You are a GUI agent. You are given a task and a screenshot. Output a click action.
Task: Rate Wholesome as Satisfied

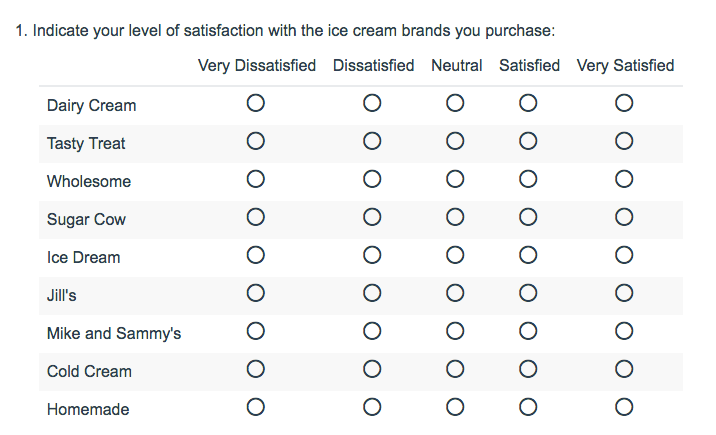[x=528, y=179]
